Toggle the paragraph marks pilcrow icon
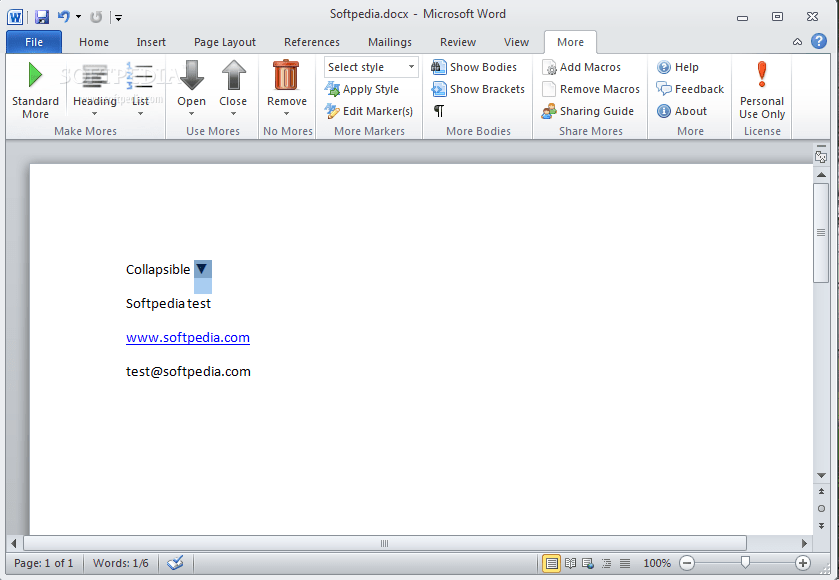Viewport: 839px width, 580px height. [x=439, y=111]
